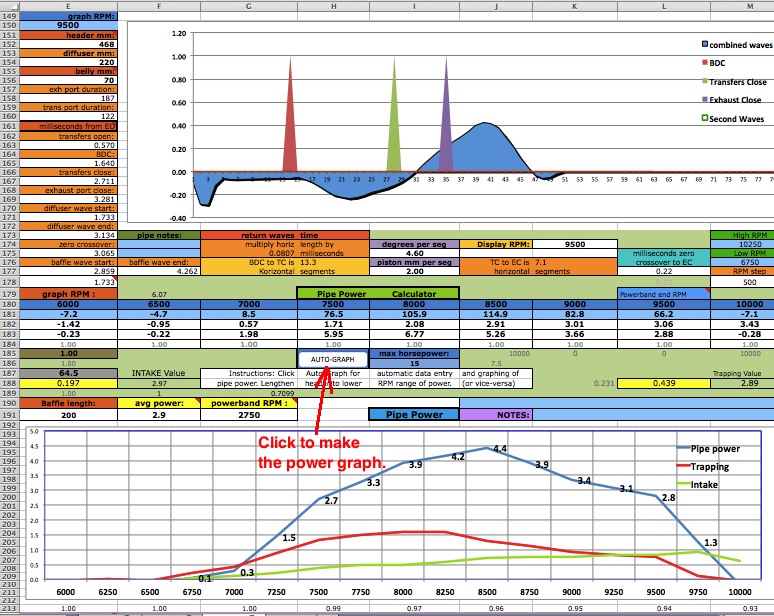Click Trapping legend entry
Viewport: 774px width, 616px height.
[702, 466]
